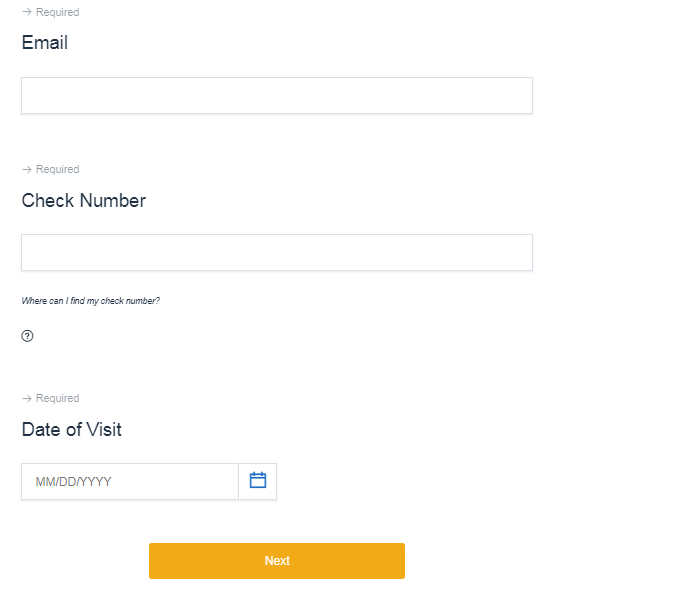Click the Email field label
The image size is (677, 589).
[x=45, y=43]
